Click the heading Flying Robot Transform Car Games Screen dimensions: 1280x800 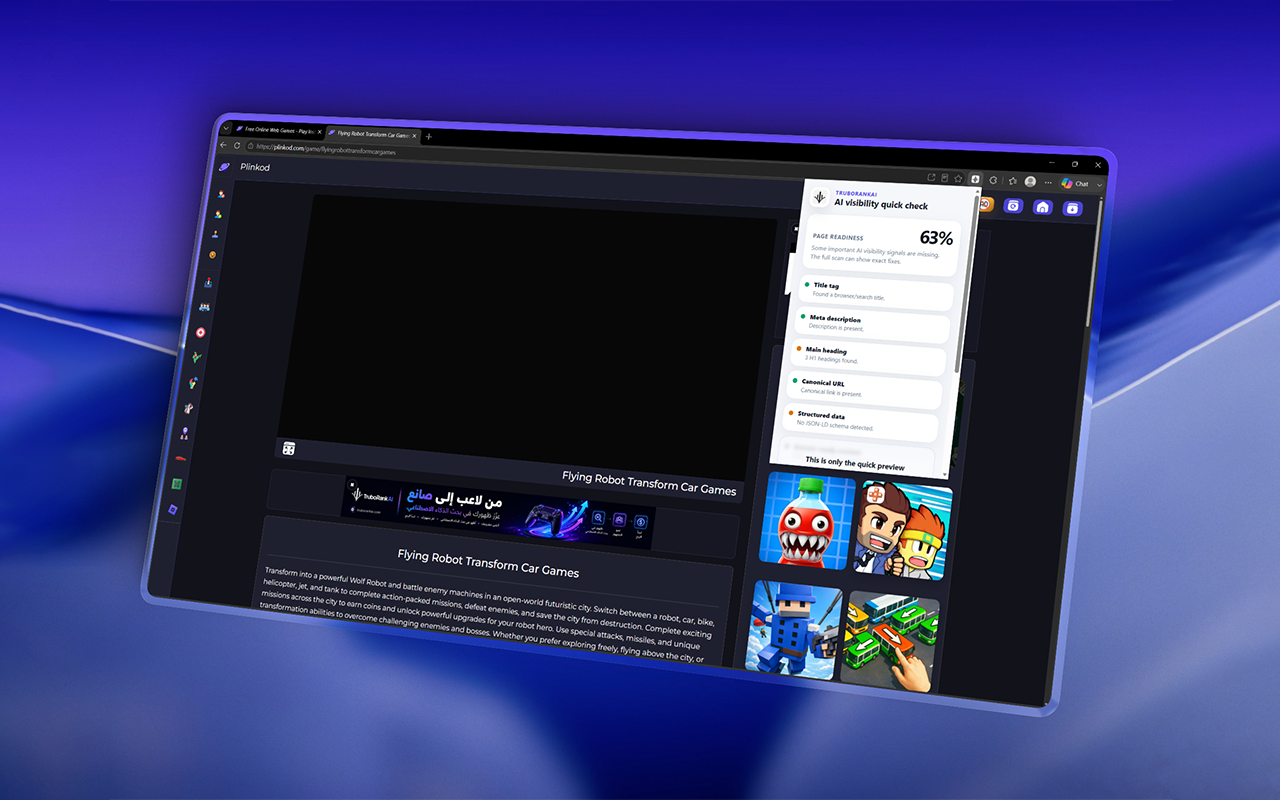tap(488, 562)
